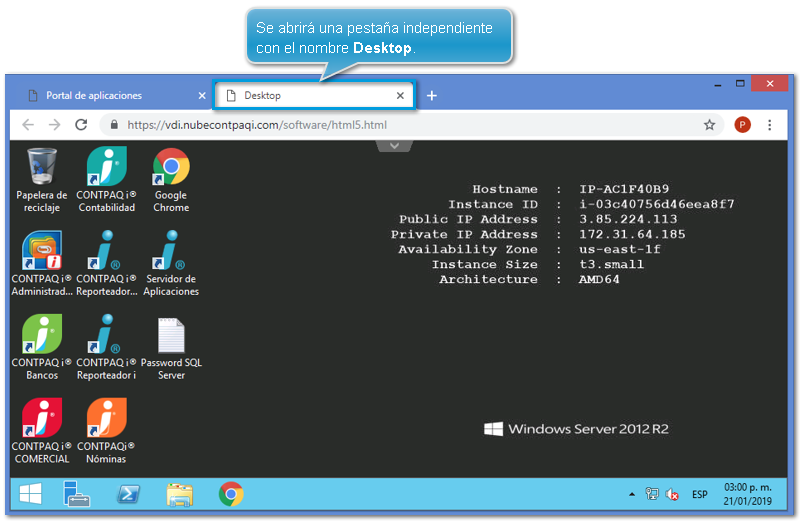Click the Public IP Address 3.85.224.113
The width and height of the screenshot is (803, 524).
click(x=628, y=219)
